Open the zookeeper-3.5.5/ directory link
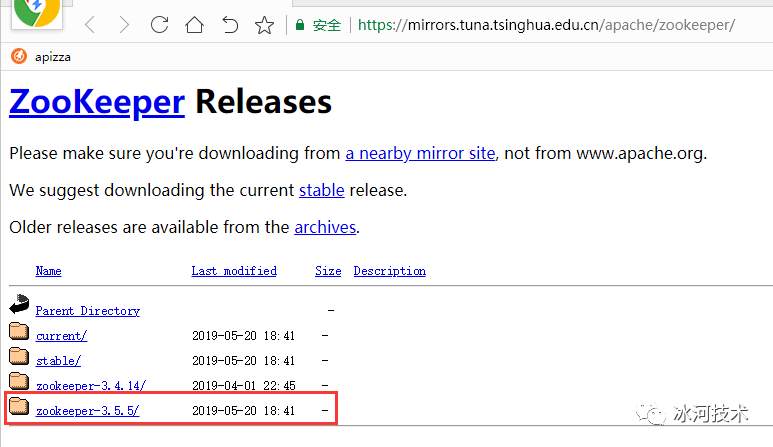 click(87, 411)
